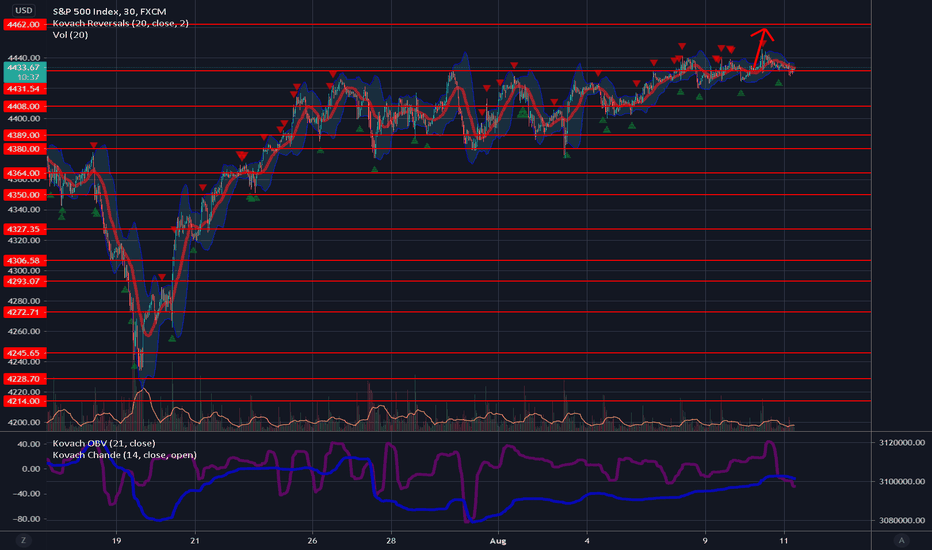932x550 pixels.
Task: Select the Vol (20) indicator legend
Action: point(70,35)
